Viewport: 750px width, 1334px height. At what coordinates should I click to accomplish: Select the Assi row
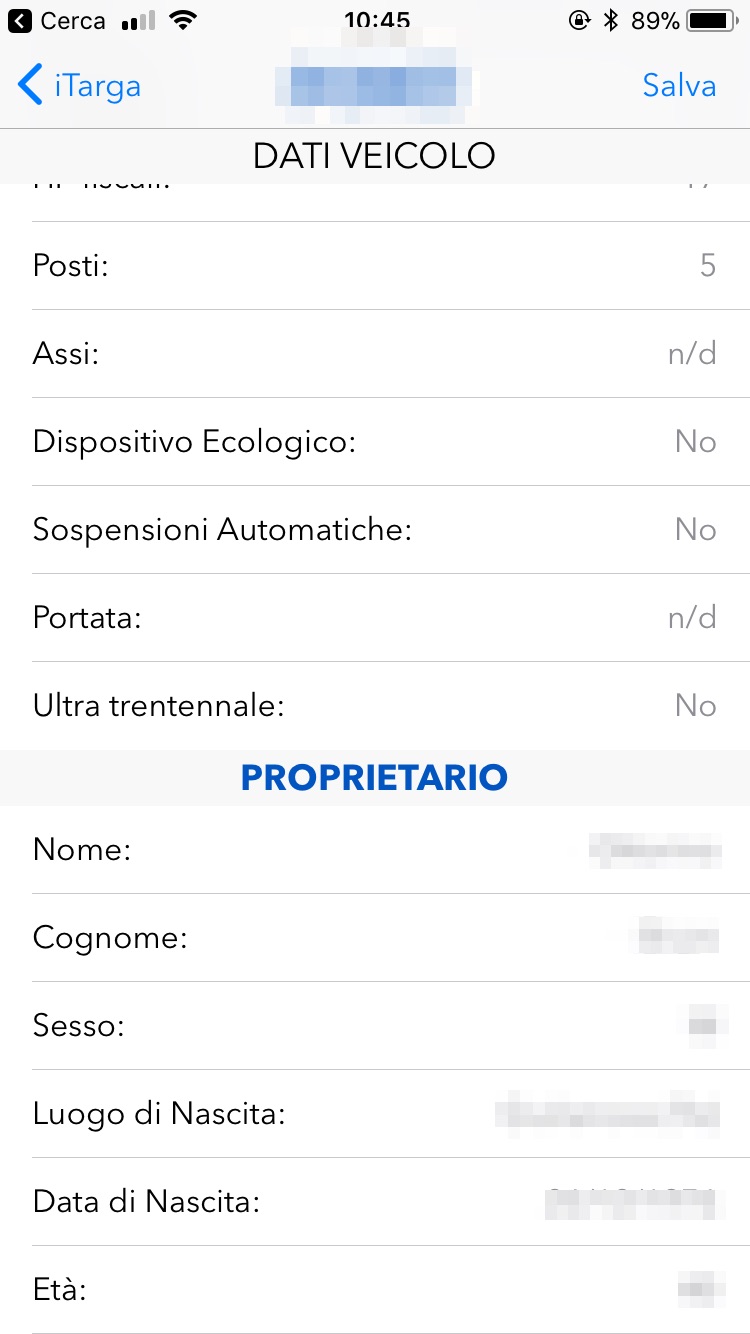(x=375, y=354)
